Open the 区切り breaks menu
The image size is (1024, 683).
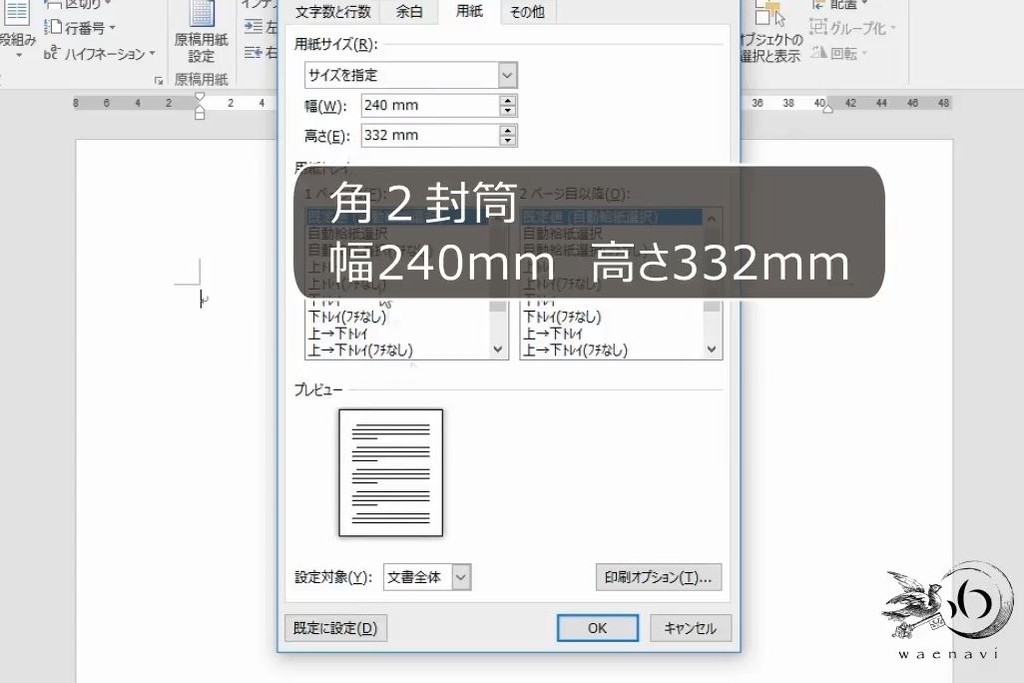point(78,4)
